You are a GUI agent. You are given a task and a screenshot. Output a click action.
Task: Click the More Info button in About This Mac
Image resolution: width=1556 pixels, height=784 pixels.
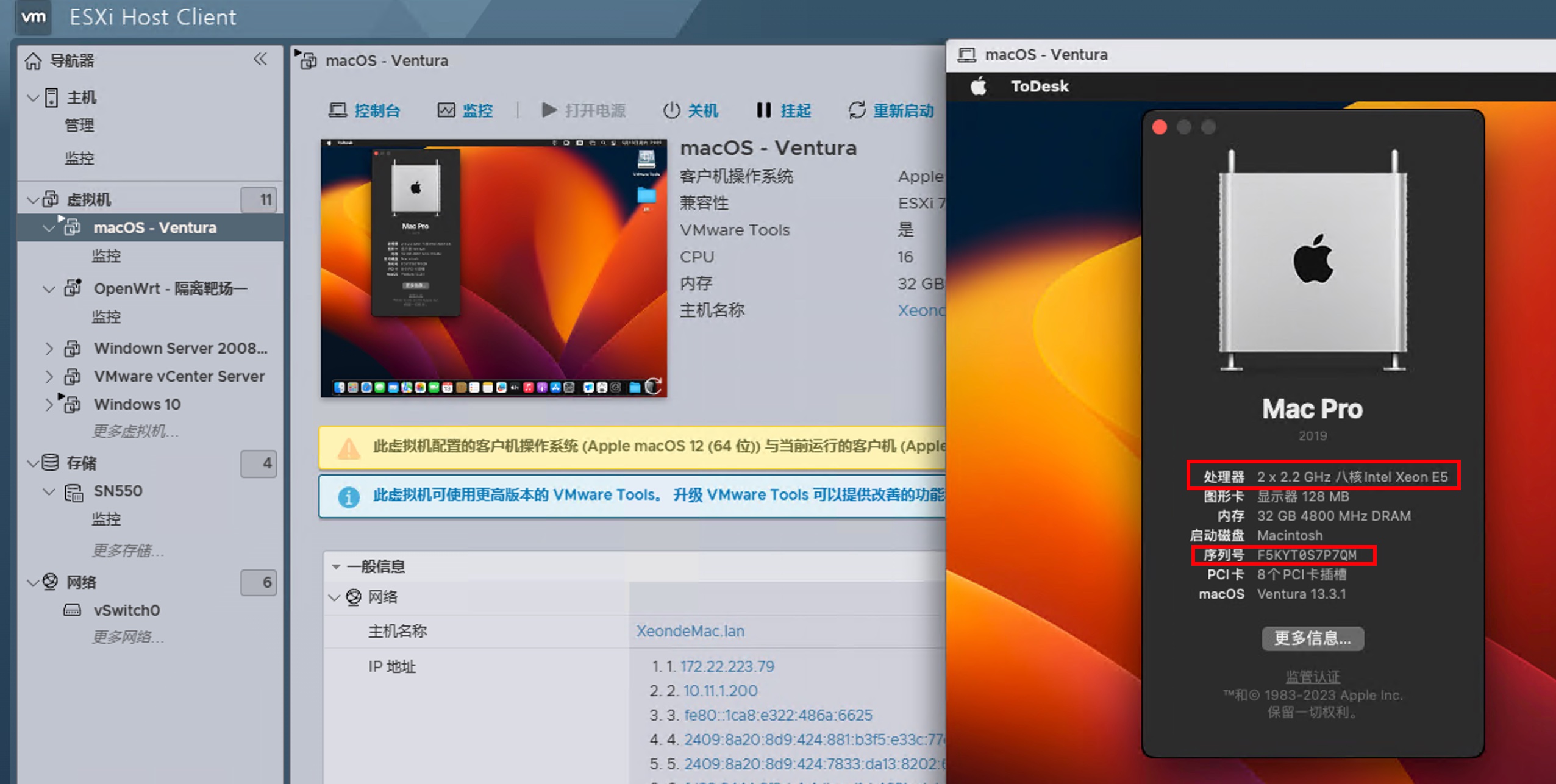pos(1312,638)
